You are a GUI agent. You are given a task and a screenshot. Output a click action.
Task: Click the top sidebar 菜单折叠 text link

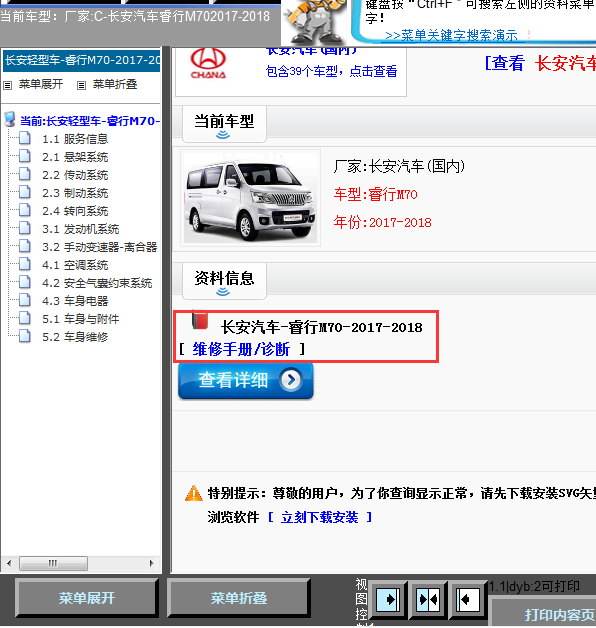coord(115,84)
